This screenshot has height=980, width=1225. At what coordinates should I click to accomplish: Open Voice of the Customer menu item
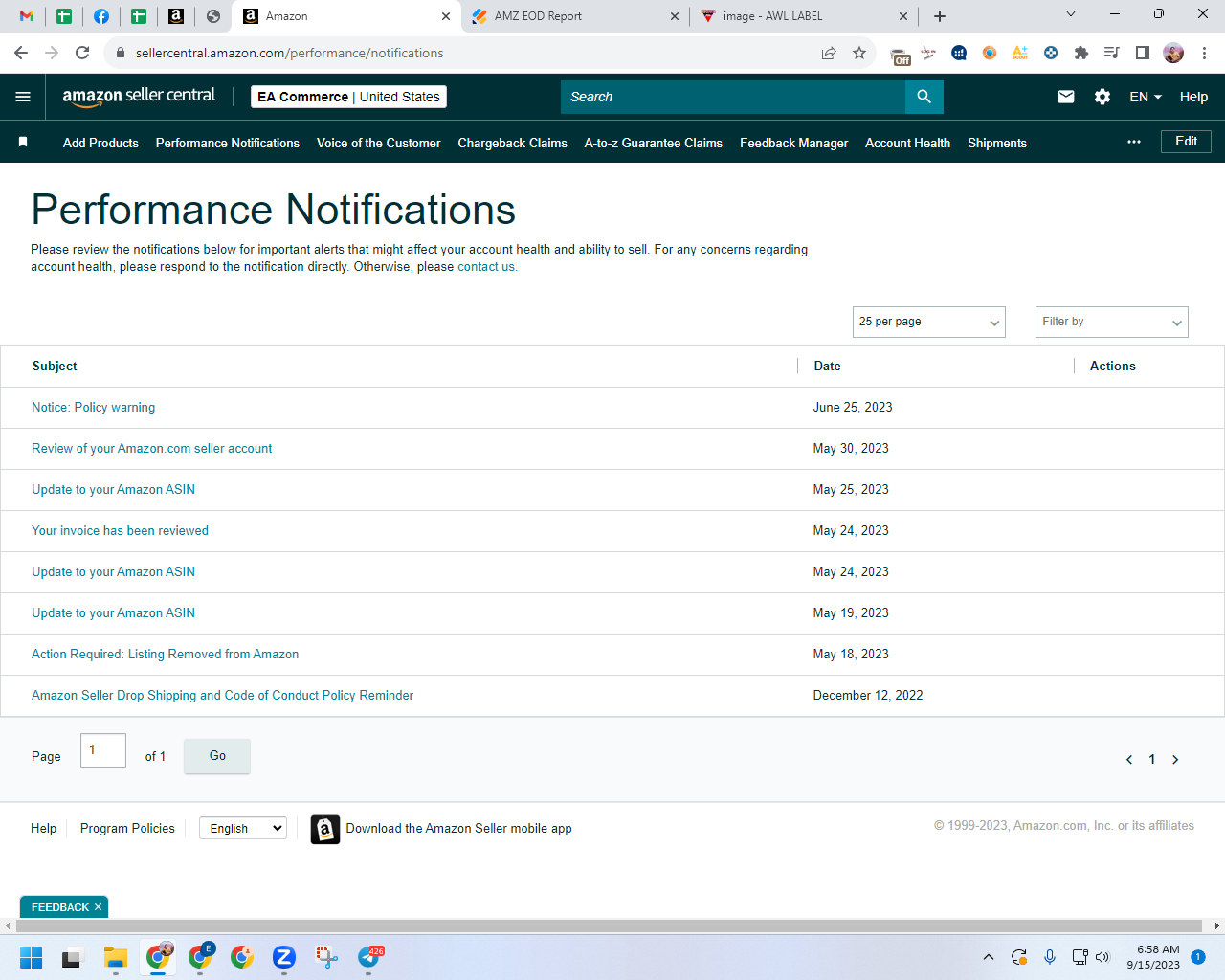[x=379, y=143]
